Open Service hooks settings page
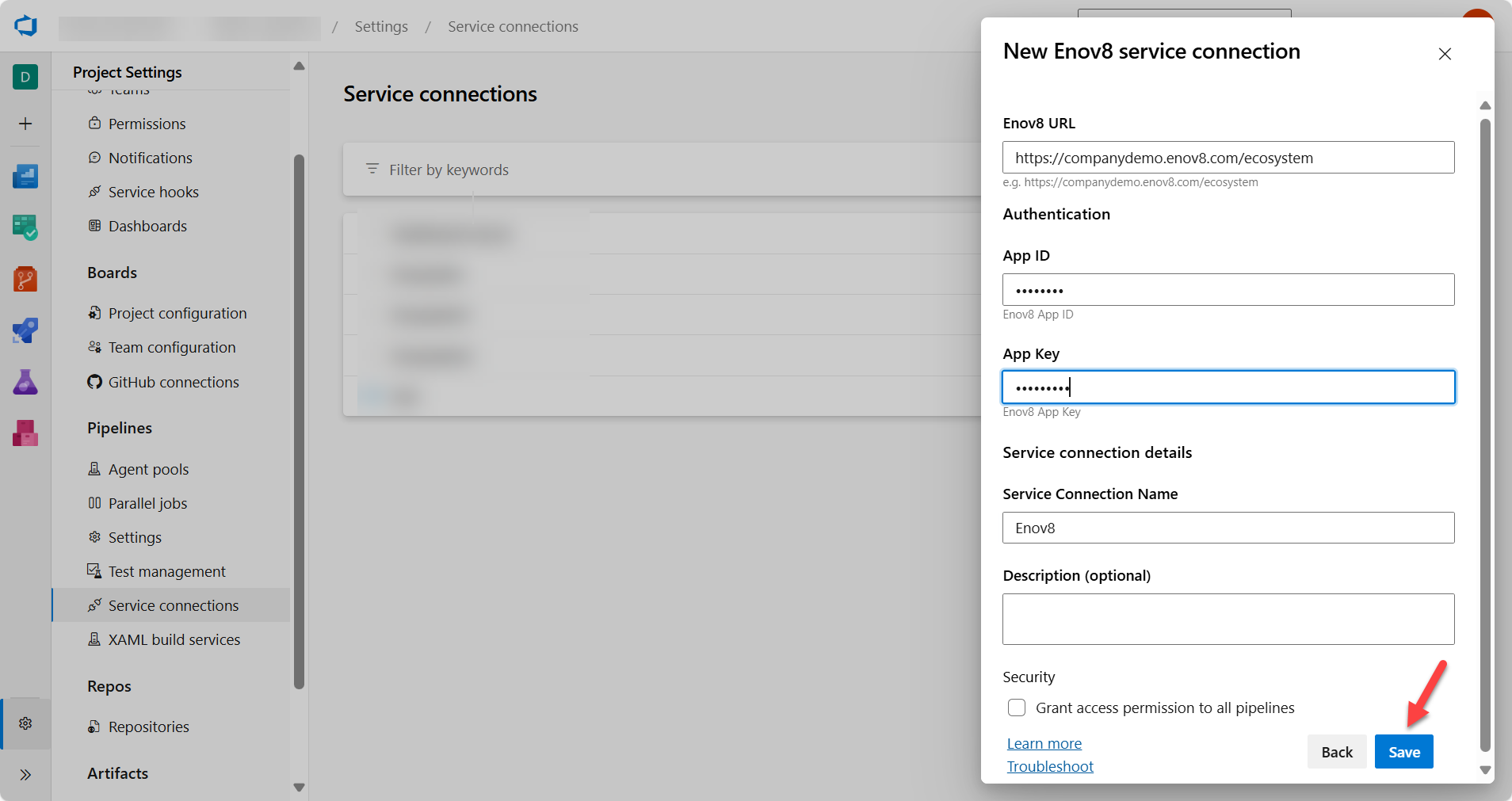This screenshot has height=801, width=1512. point(153,192)
